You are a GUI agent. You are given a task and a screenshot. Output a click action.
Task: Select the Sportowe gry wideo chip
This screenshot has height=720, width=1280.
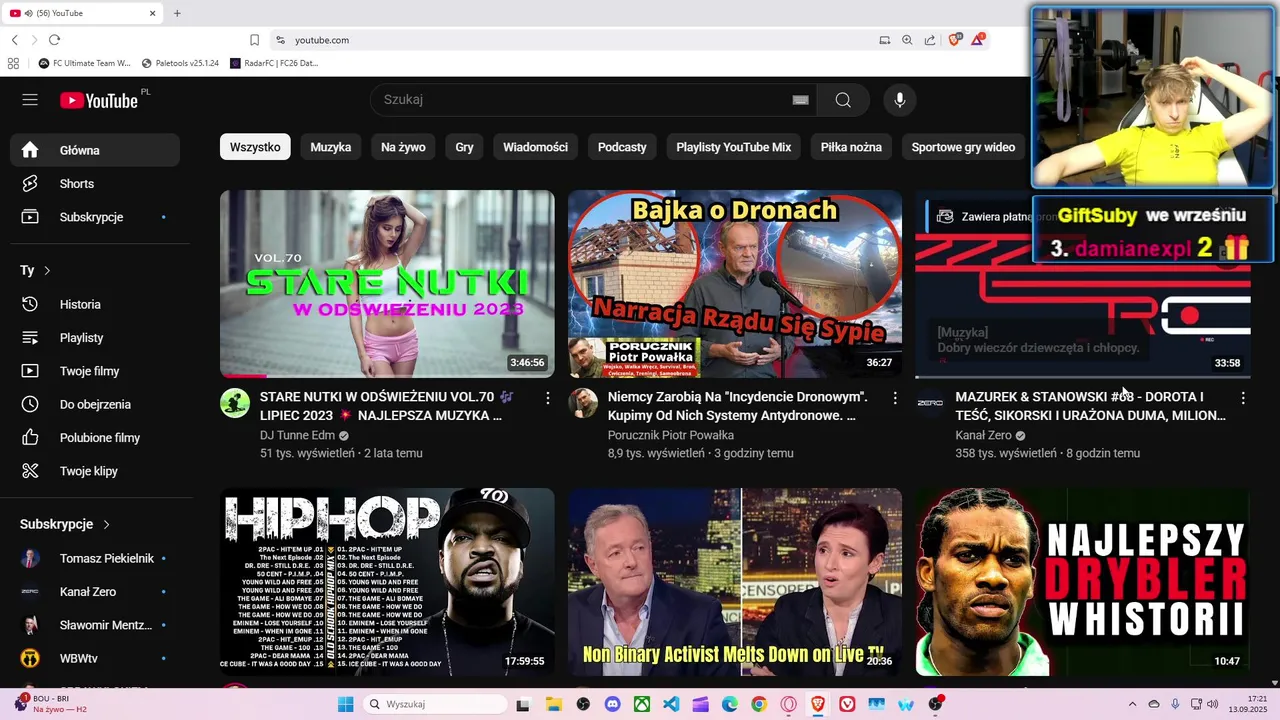click(963, 147)
